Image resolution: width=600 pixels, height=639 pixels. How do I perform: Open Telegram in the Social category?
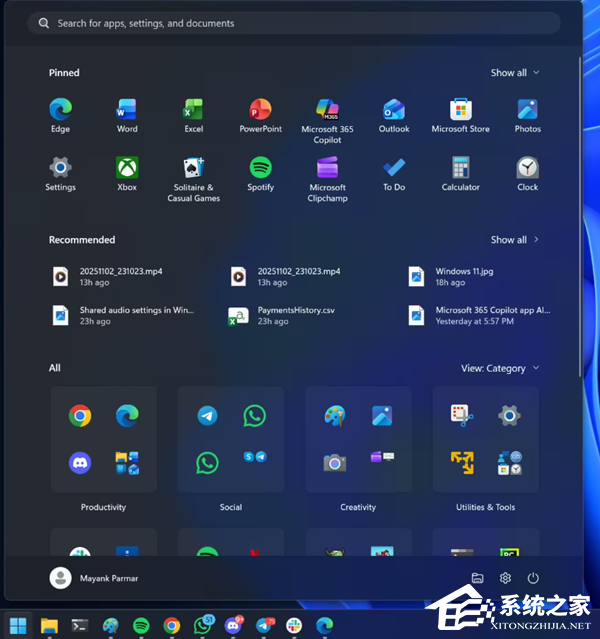[207, 416]
